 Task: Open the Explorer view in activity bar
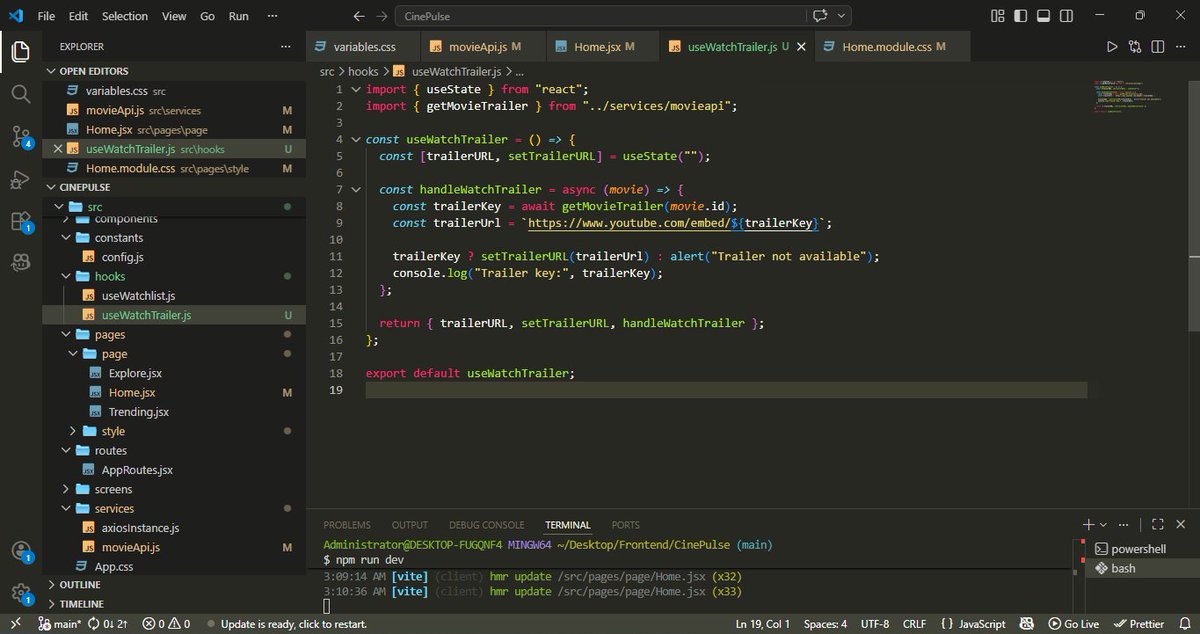coord(21,51)
